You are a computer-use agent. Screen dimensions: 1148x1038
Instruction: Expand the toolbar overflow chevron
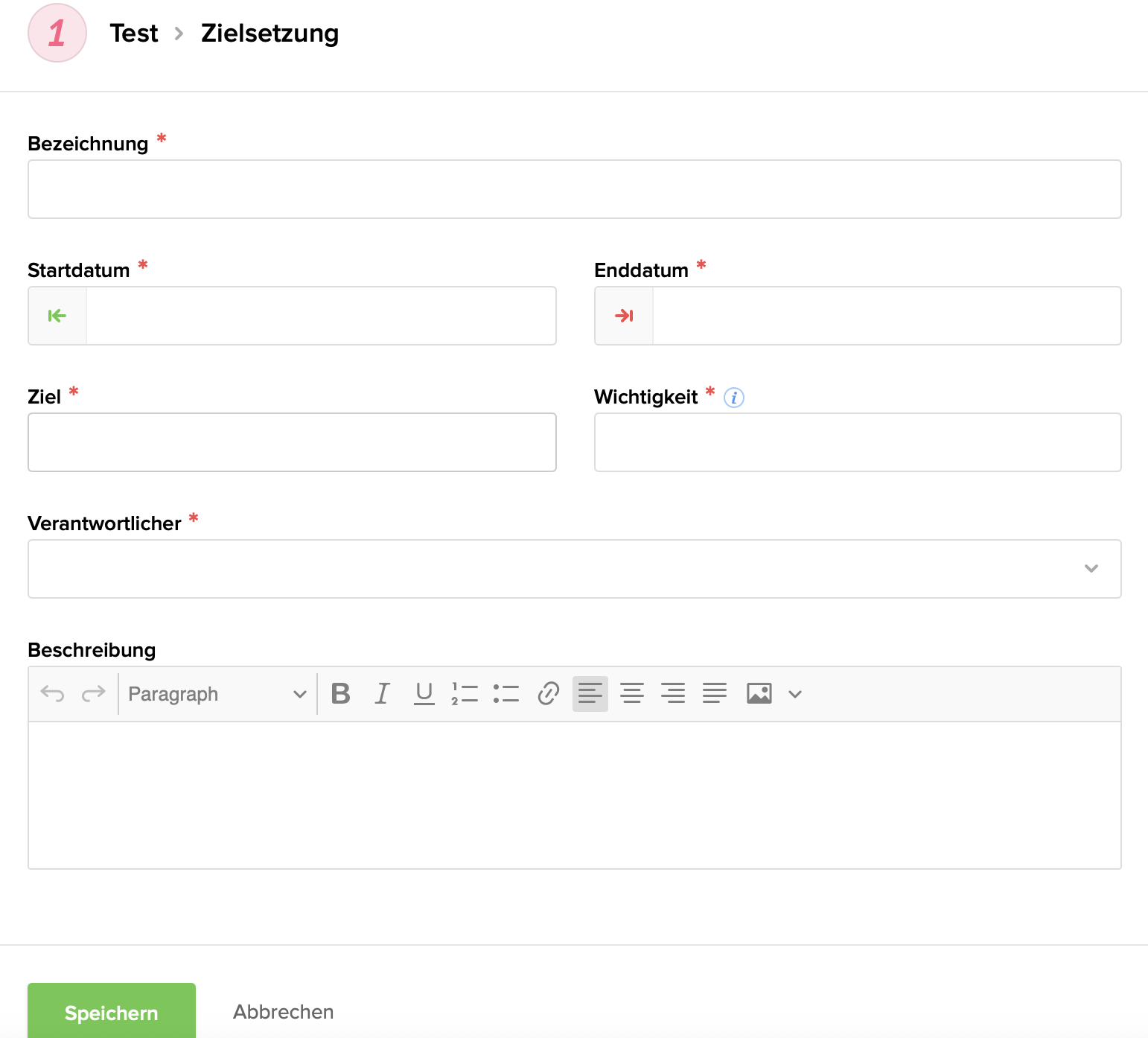pyautogui.click(x=795, y=693)
